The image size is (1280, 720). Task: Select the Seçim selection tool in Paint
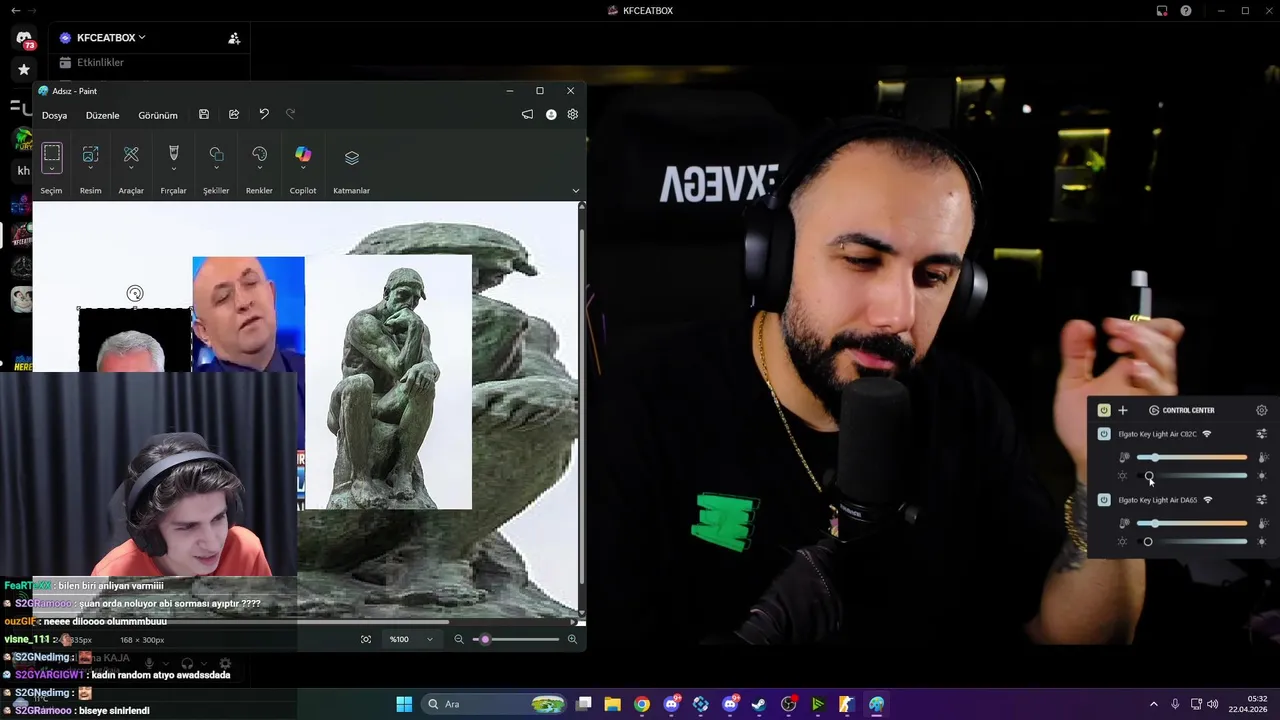pos(51,155)
